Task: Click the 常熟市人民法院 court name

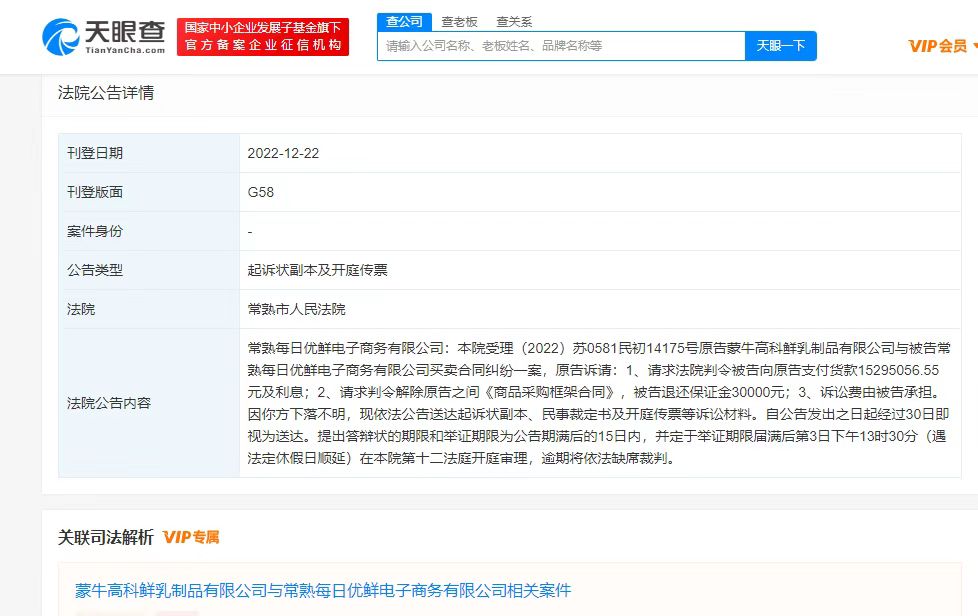Action: point(296,309)
